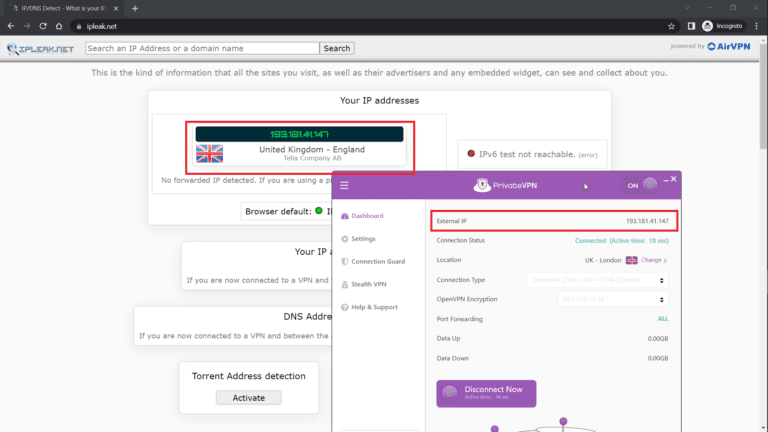Open the Connection Type dropdown

(597, 280)
